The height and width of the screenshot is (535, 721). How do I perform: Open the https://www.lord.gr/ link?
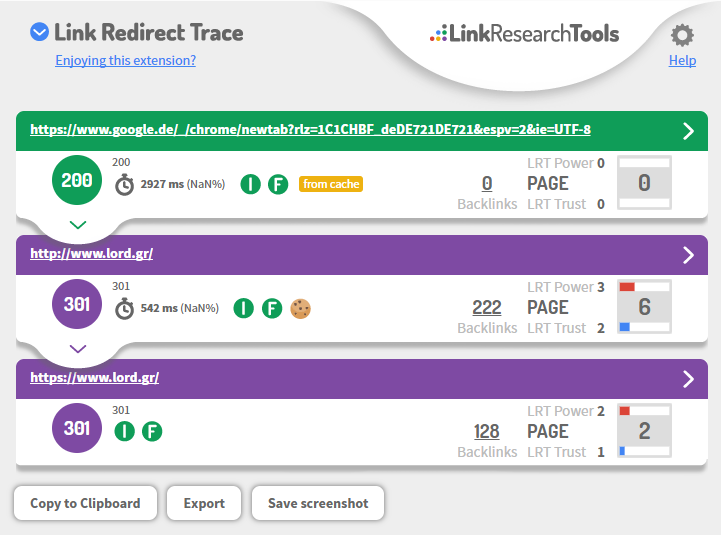[95, 378]
